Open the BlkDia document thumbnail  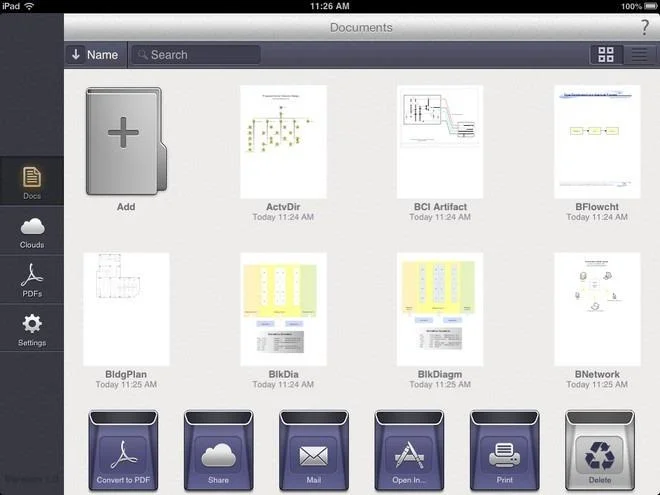coord(283,309)
